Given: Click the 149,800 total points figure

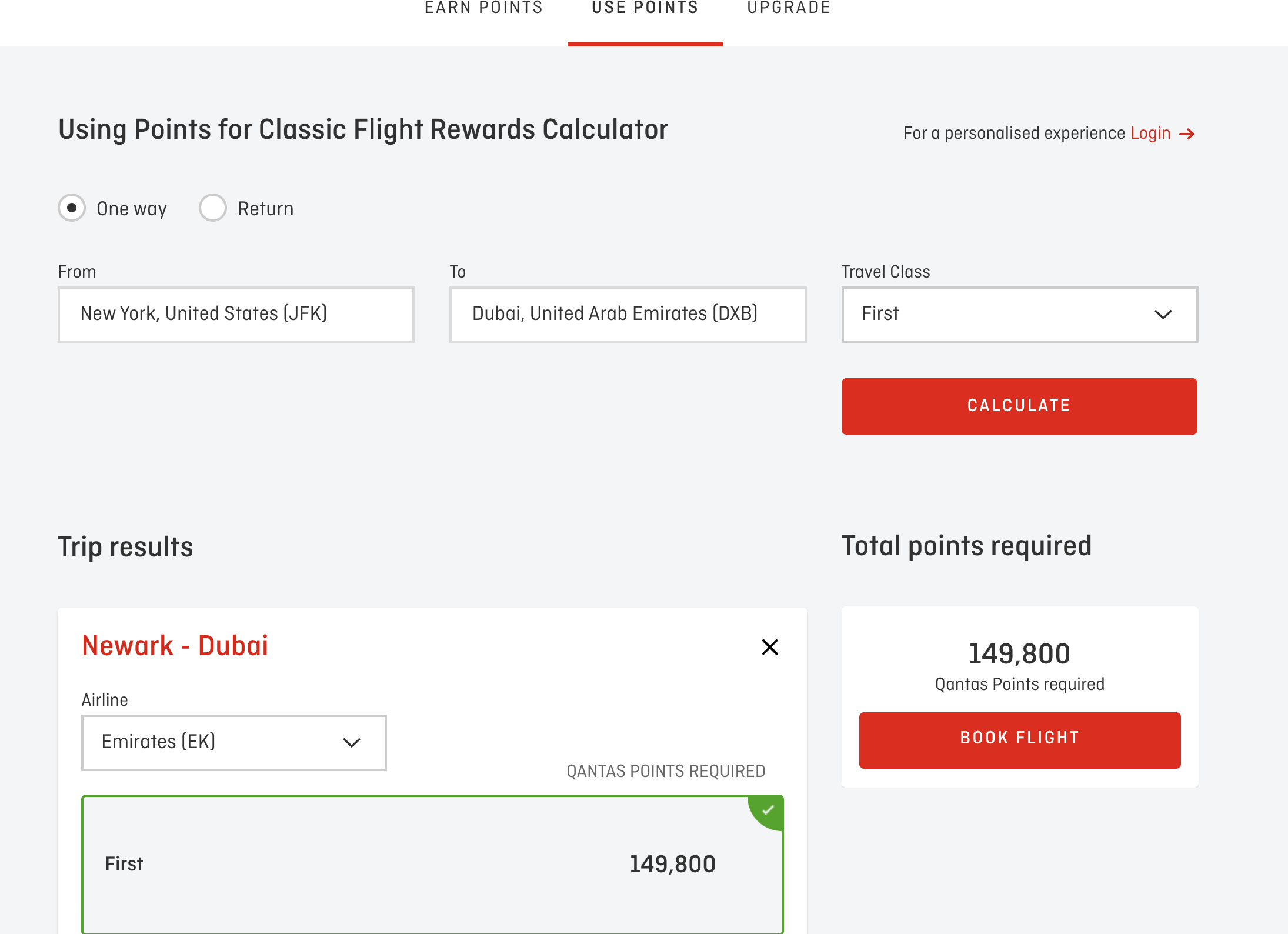Looking at the screenshot, I should [1019, 653].
